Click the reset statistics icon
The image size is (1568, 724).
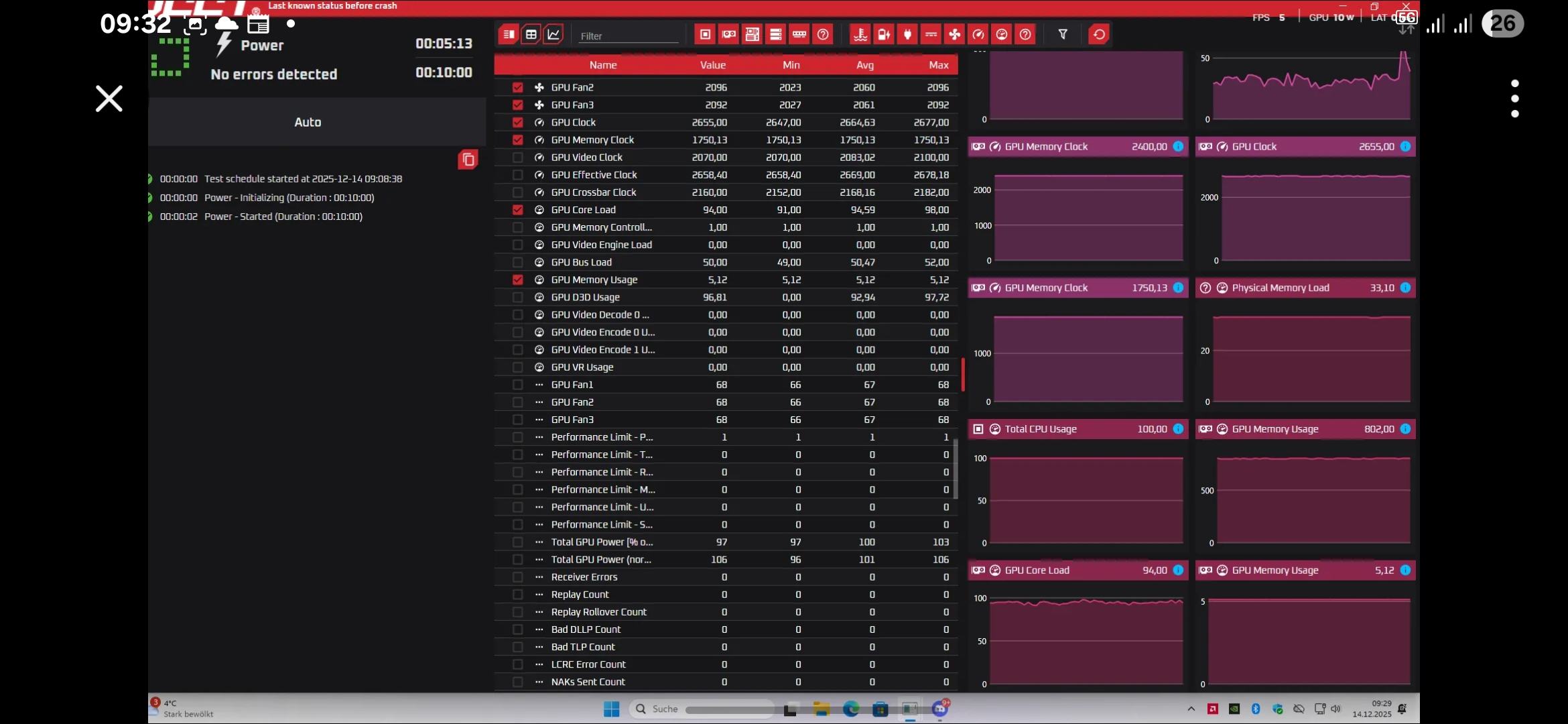pyautogui.click(x=1099, y=34)
